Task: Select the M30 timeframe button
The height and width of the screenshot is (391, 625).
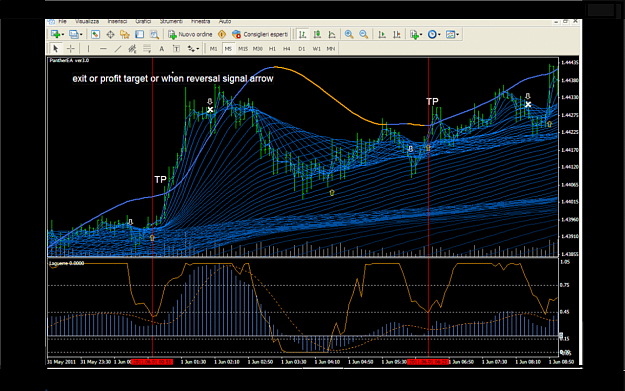Action: click(257, 49)
